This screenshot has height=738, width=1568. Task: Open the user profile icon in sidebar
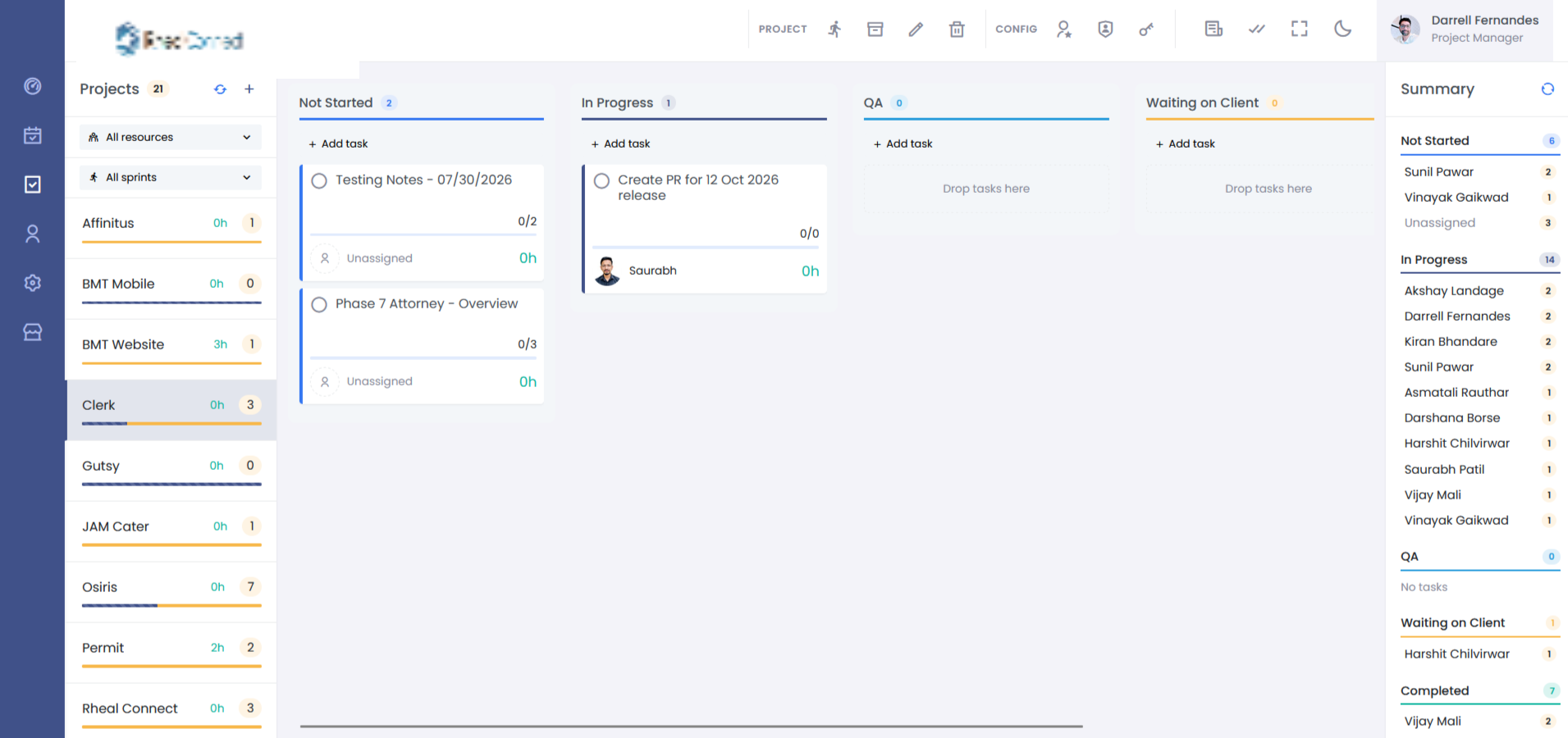point(33,234)
